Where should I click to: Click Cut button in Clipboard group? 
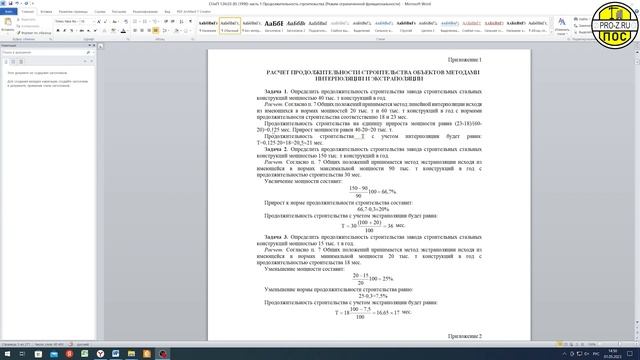pyautogui.click(x=28, y=19)
